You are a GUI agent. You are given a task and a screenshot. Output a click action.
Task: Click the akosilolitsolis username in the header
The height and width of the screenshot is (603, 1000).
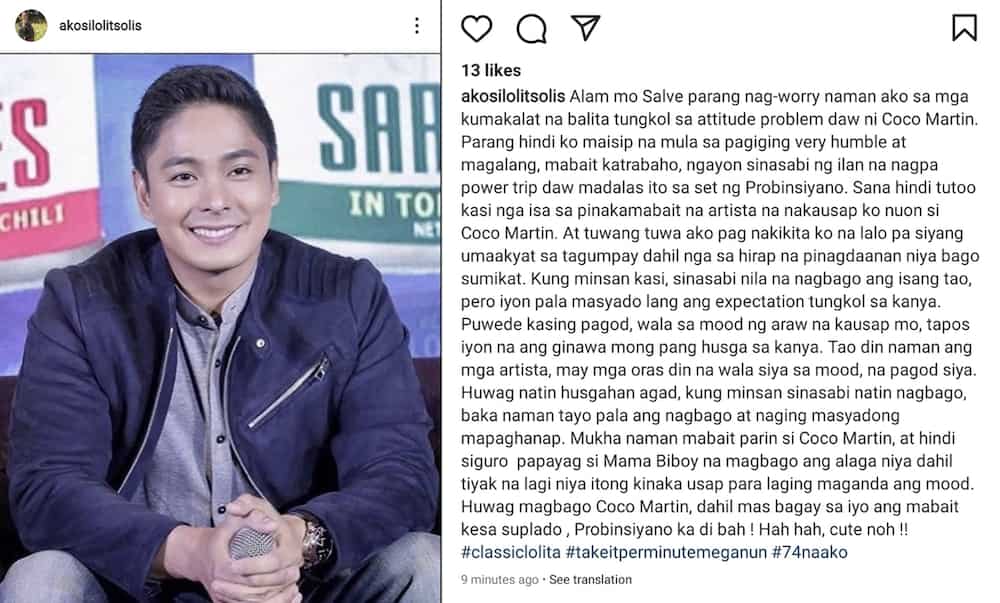100,25
